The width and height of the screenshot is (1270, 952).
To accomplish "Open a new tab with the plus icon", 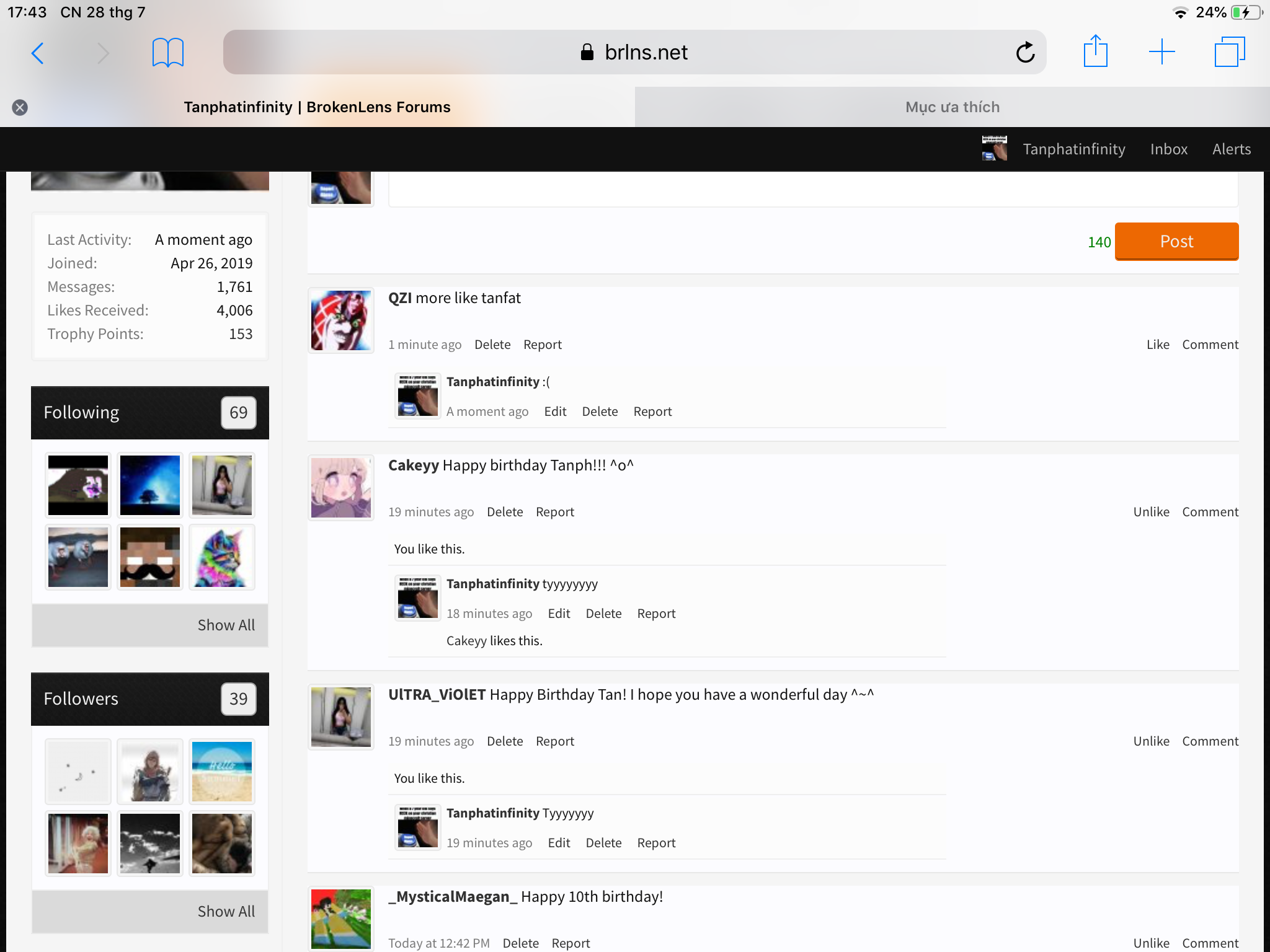I will tap(1161, 52).
